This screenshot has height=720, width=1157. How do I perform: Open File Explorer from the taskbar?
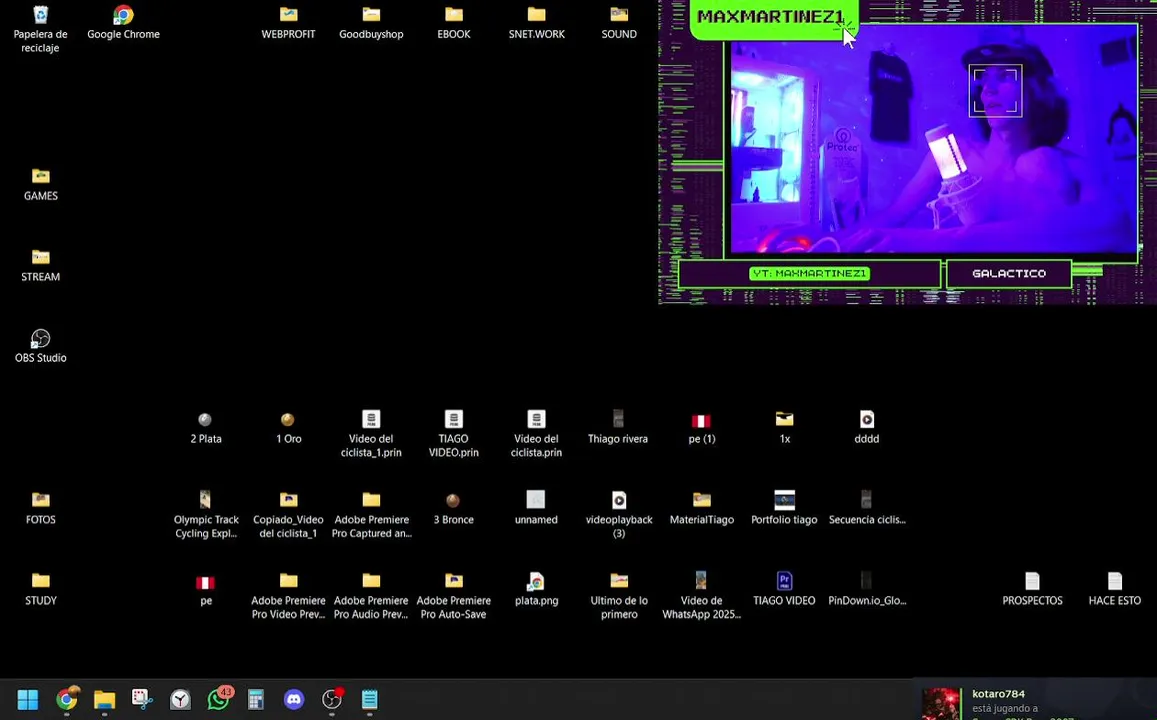(x=105, y=699)
